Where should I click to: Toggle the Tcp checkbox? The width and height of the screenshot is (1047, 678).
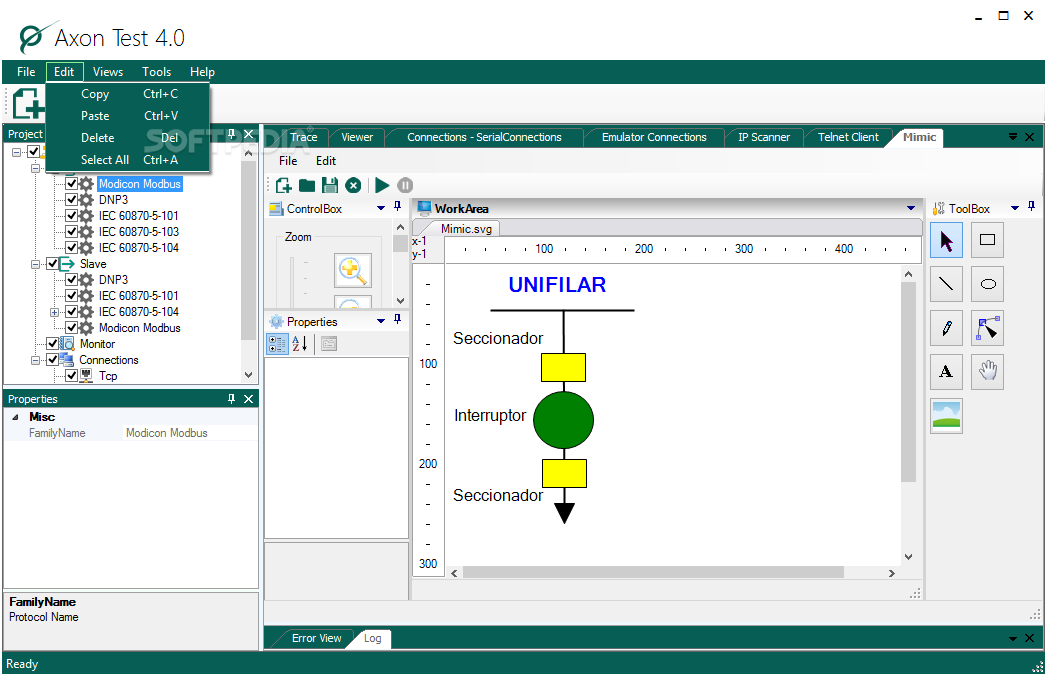(71, 376)
